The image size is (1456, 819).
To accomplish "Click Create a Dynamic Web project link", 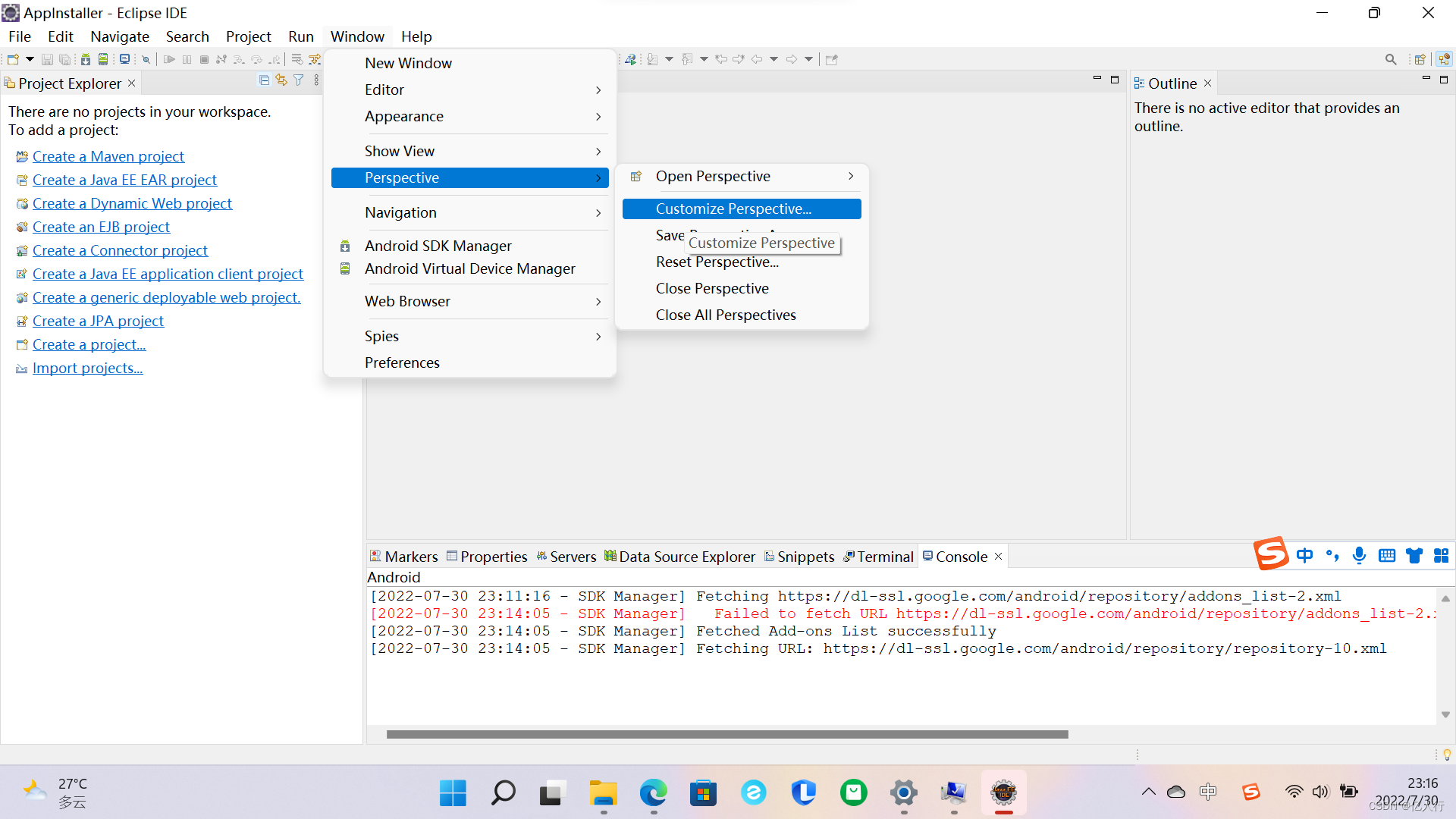I will 132,203.
